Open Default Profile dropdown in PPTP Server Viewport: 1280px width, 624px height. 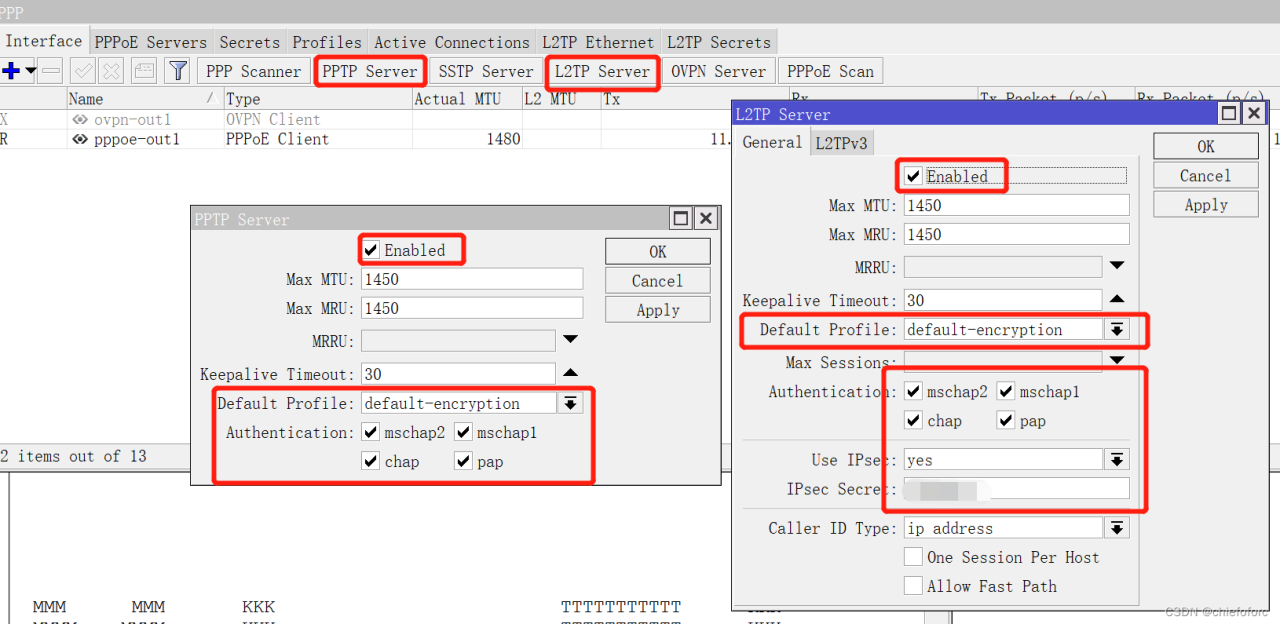[x=571, y=404]
